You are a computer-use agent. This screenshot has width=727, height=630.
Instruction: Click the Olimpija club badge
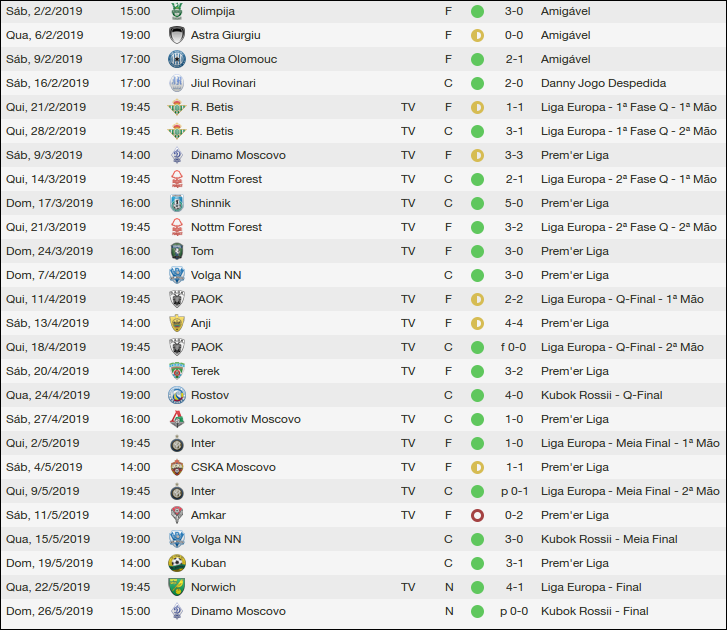click(x=177, y=11)
